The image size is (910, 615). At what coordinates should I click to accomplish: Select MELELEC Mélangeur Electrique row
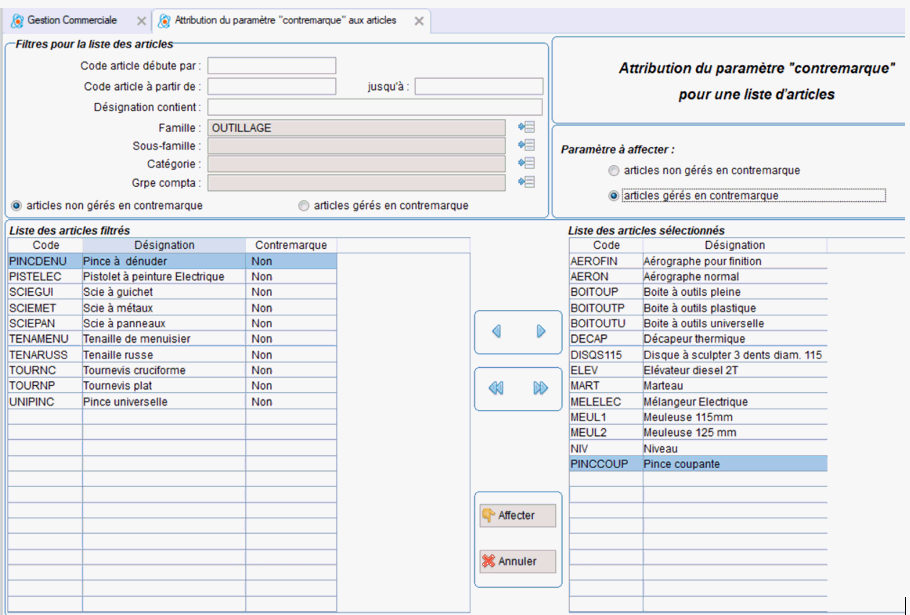698,401
